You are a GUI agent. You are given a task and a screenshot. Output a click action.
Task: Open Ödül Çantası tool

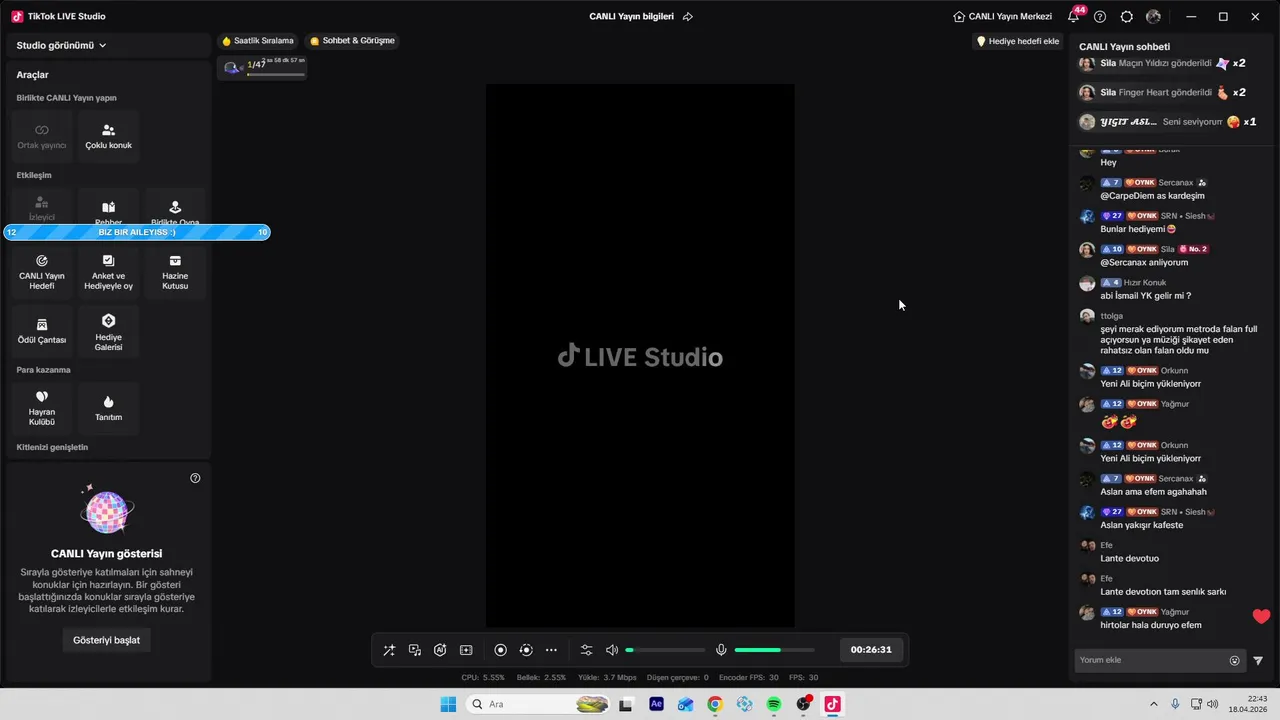coord(42,331)
